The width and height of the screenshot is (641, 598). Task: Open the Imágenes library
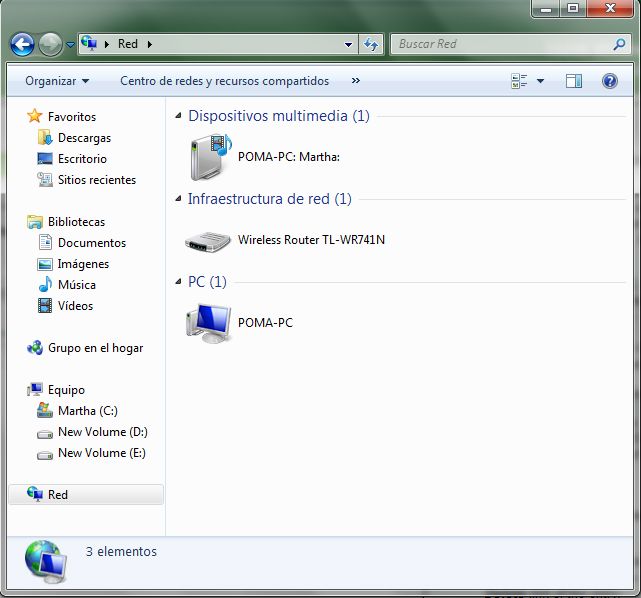pyautogui.click(x=83, y=264)
